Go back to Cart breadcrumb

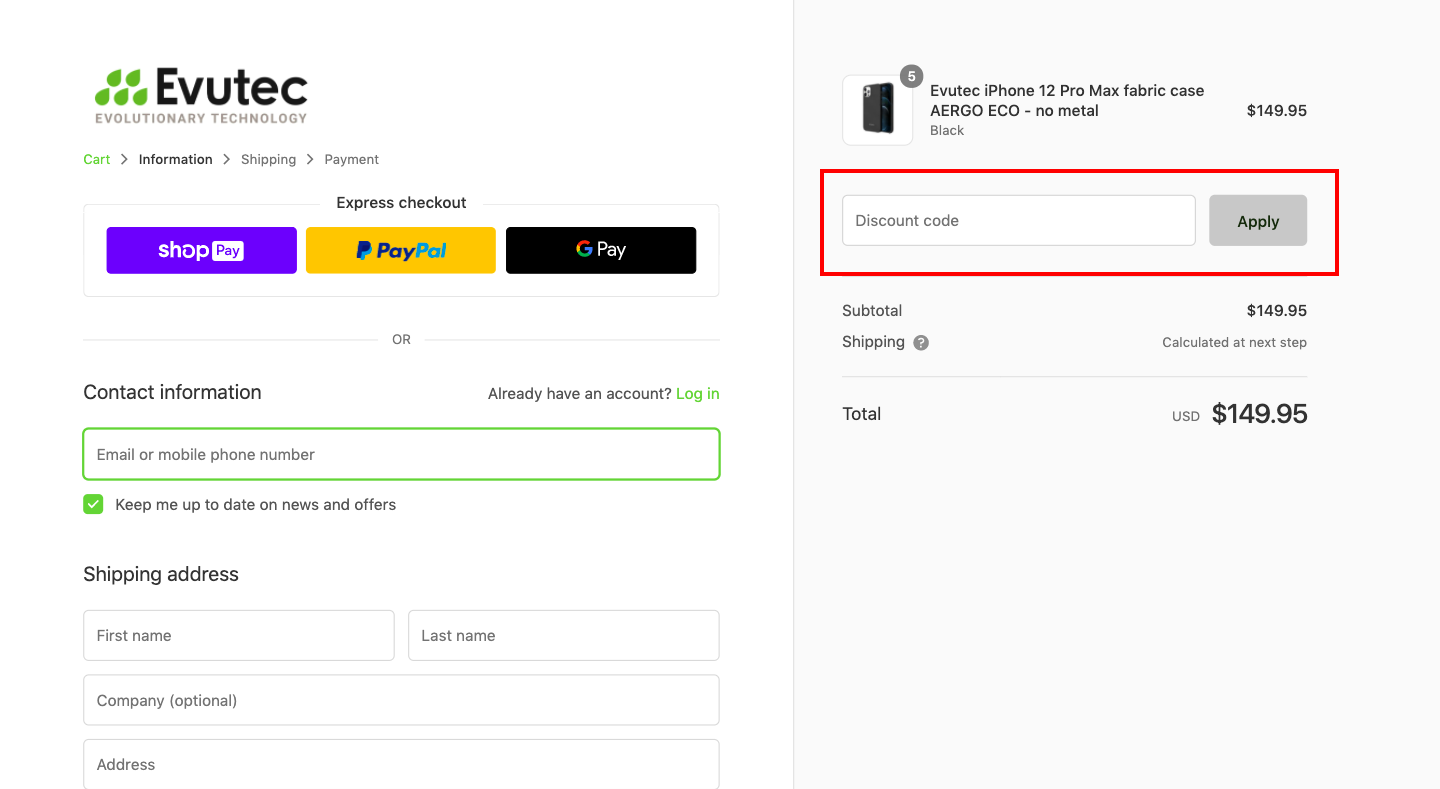coord(97,159)
